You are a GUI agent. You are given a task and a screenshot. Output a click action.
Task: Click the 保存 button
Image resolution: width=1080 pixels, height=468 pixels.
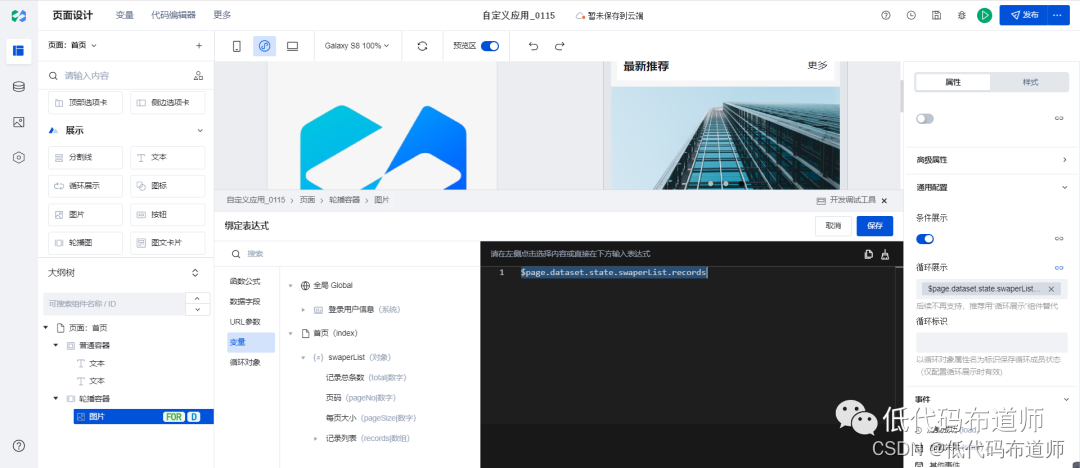[875, 226]
